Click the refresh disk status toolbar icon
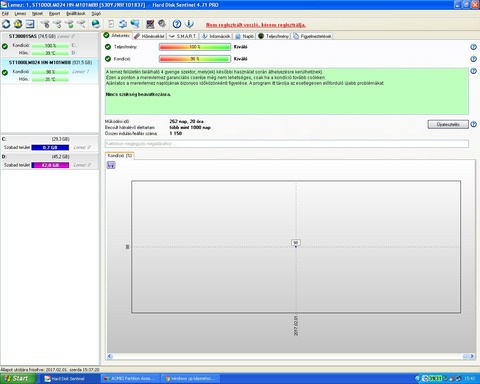The image size is (480, 384). 6,24
